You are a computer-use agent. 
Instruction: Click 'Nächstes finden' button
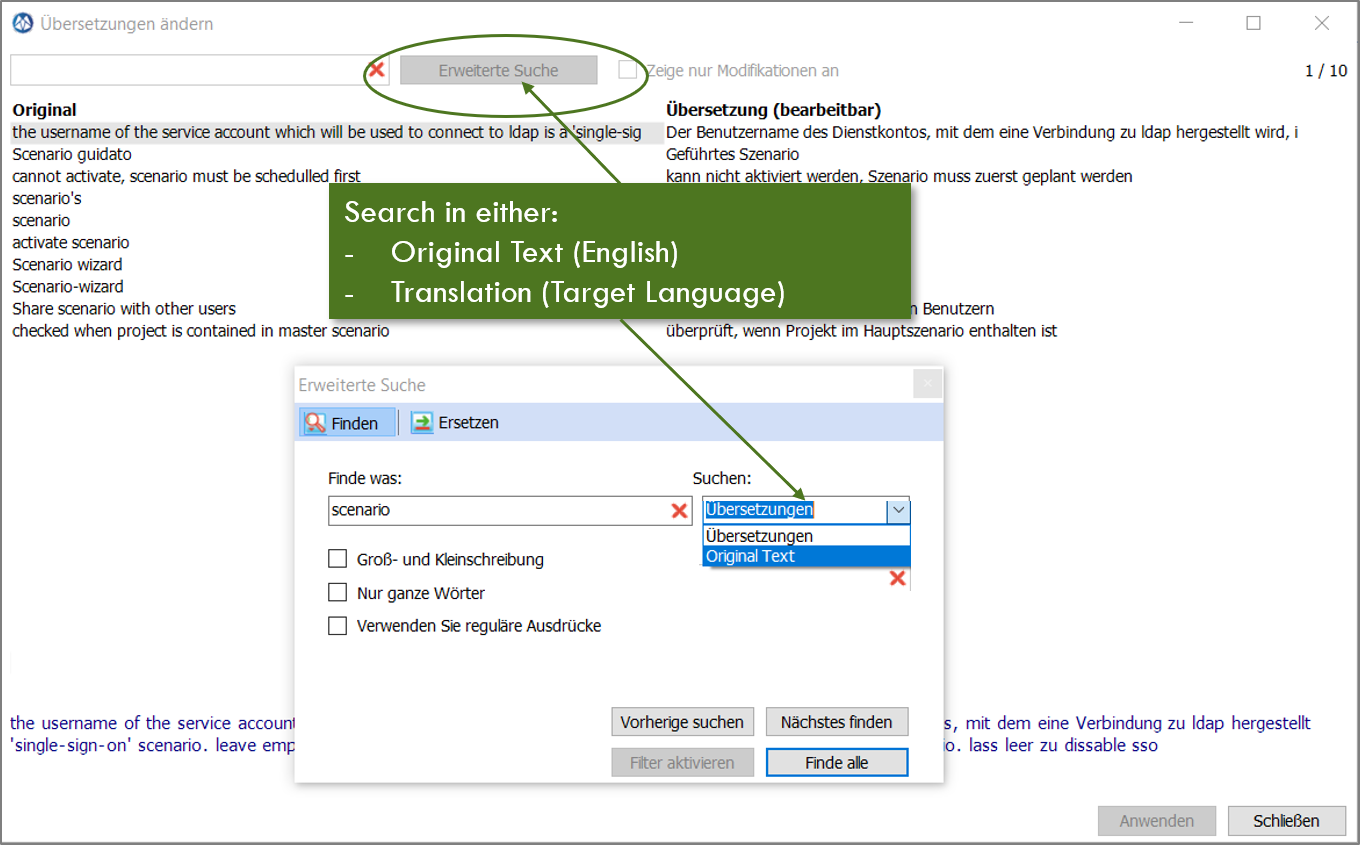837,722
